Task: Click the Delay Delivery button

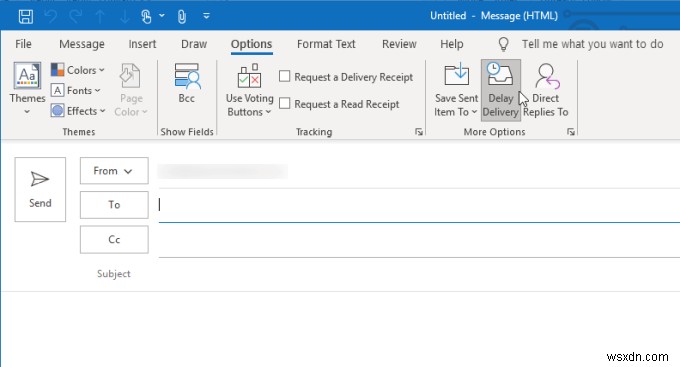Action: click(501, 90)
